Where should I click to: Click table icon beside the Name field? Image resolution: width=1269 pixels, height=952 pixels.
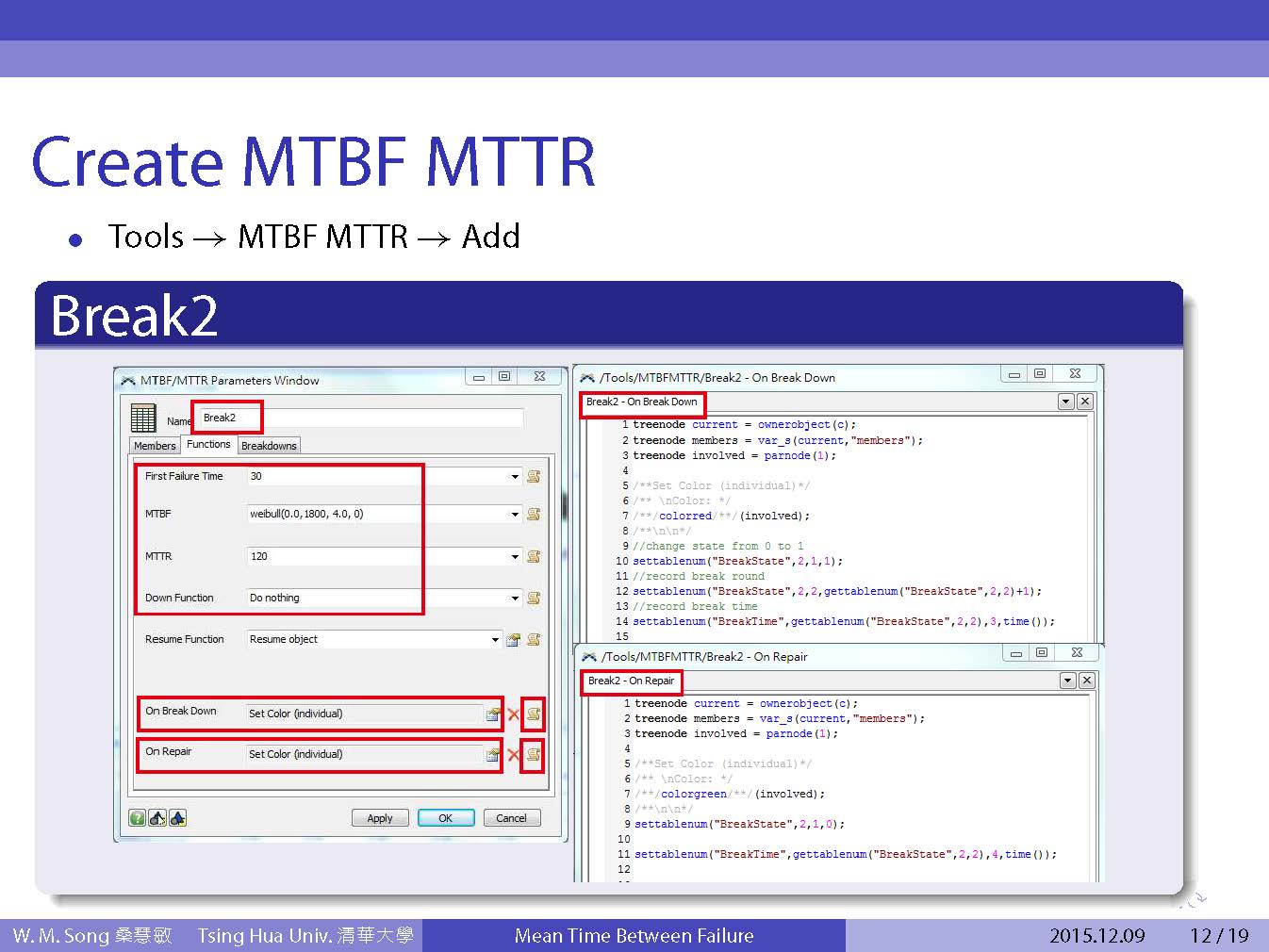pos(143,418)
